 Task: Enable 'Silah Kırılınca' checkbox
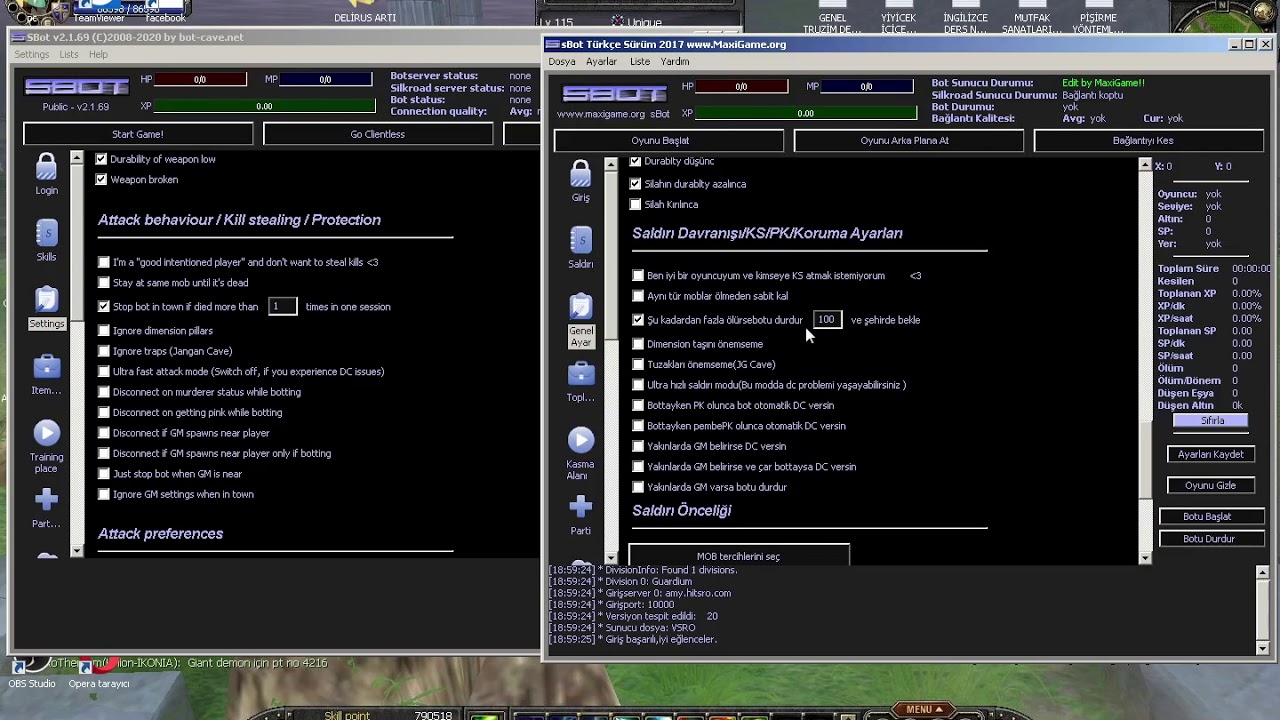pos(635,205)
